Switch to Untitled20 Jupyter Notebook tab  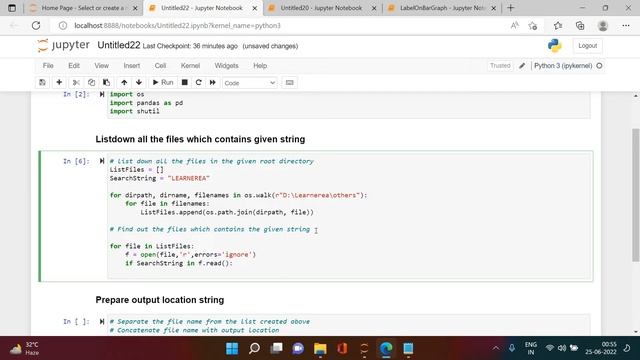click(322, 8)
